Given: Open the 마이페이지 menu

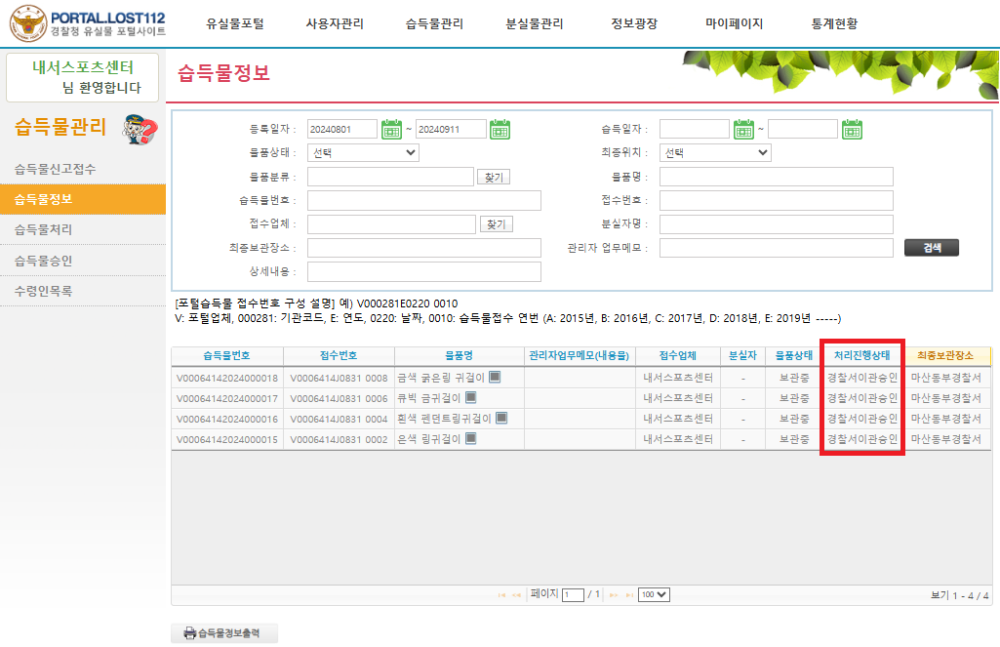Looking at the screenshot, I should coord(734,24).
